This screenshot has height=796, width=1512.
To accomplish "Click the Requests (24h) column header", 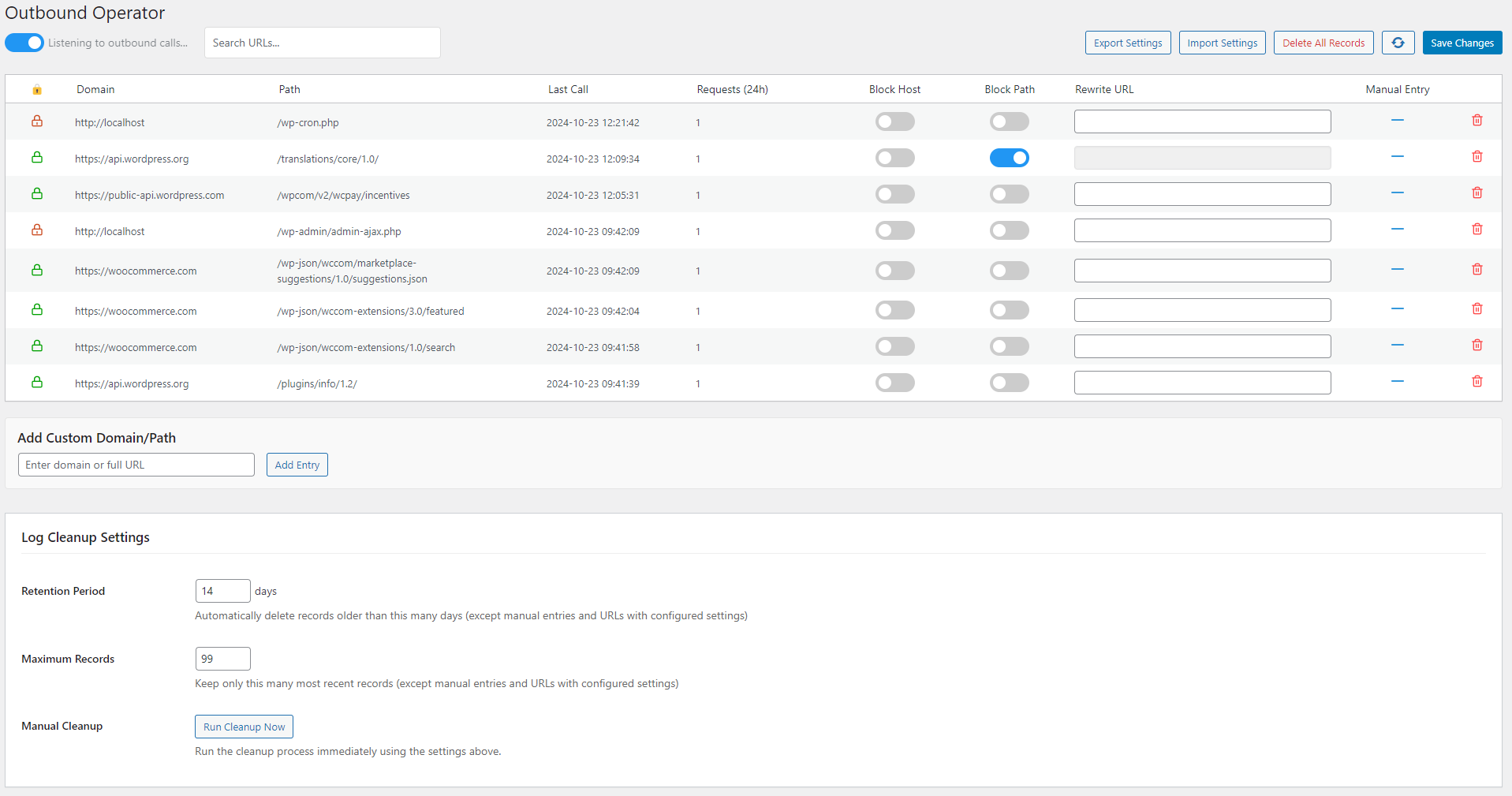I will [733, 89].
